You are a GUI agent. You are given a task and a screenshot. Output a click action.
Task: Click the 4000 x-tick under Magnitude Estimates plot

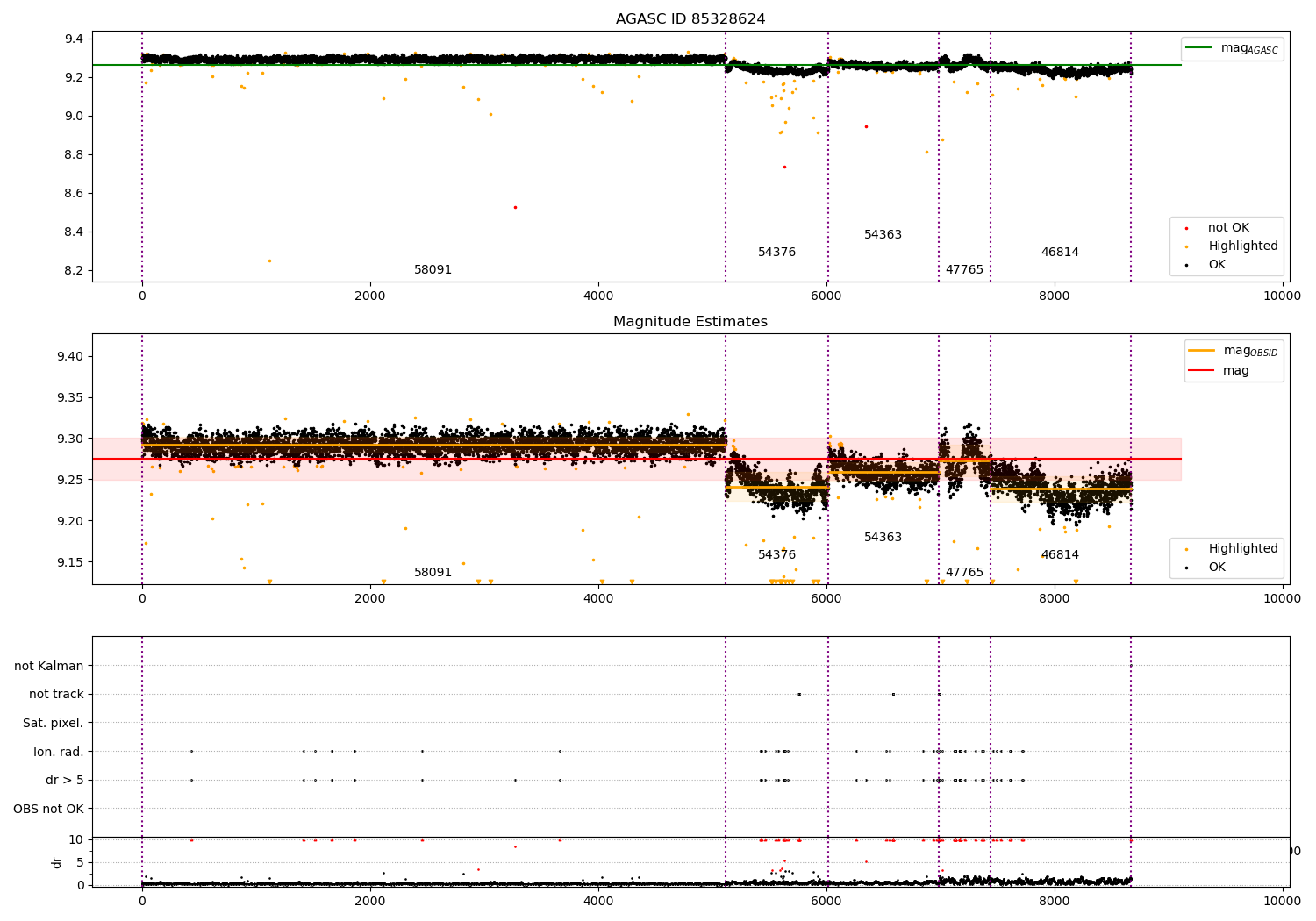(598, 599)
